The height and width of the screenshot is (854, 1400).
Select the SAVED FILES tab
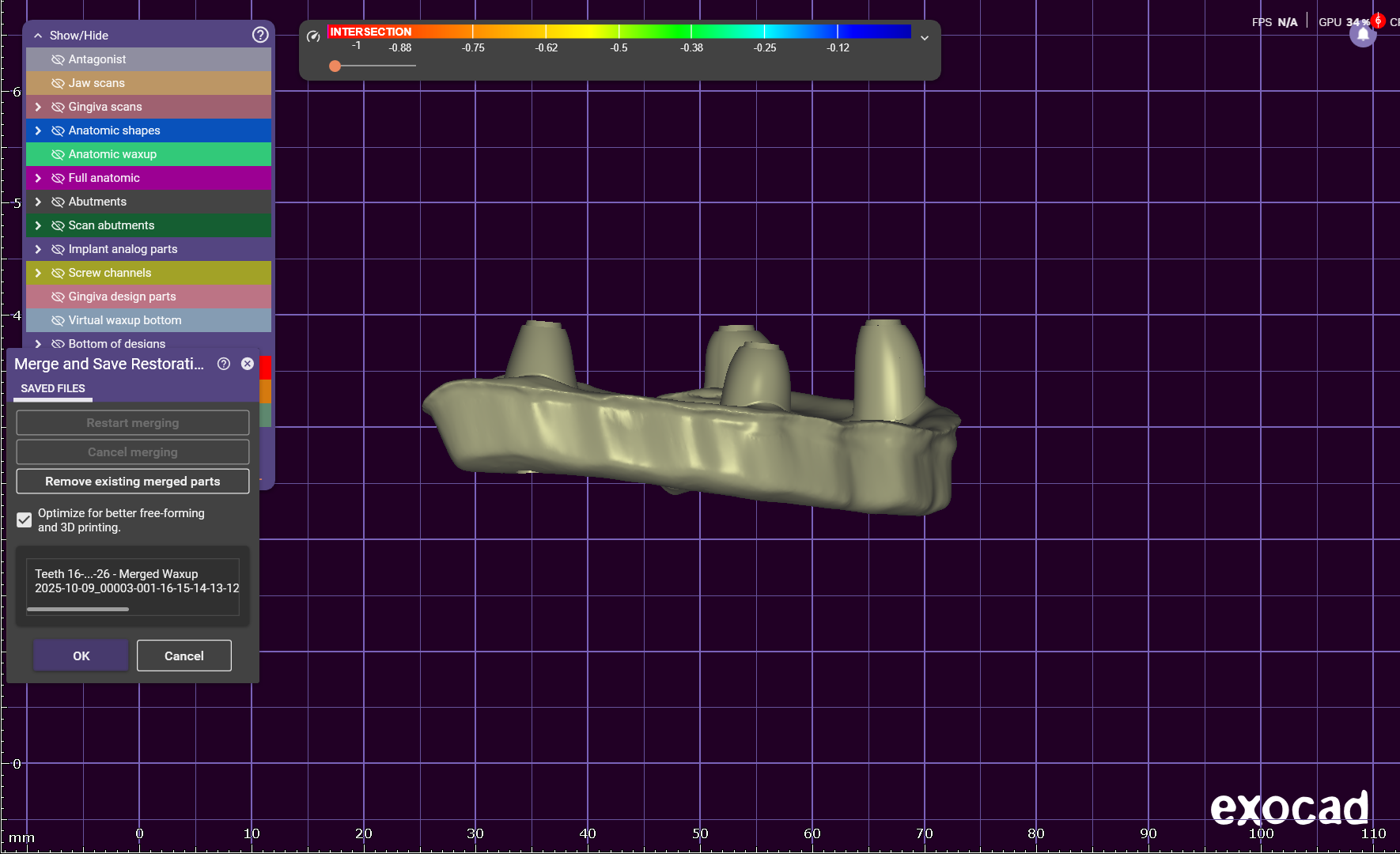53,388
